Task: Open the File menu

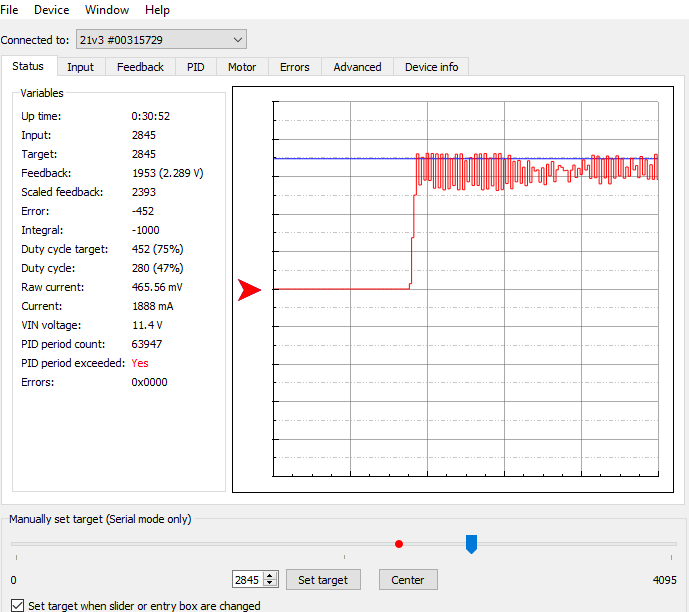Action: pos(9,10)
